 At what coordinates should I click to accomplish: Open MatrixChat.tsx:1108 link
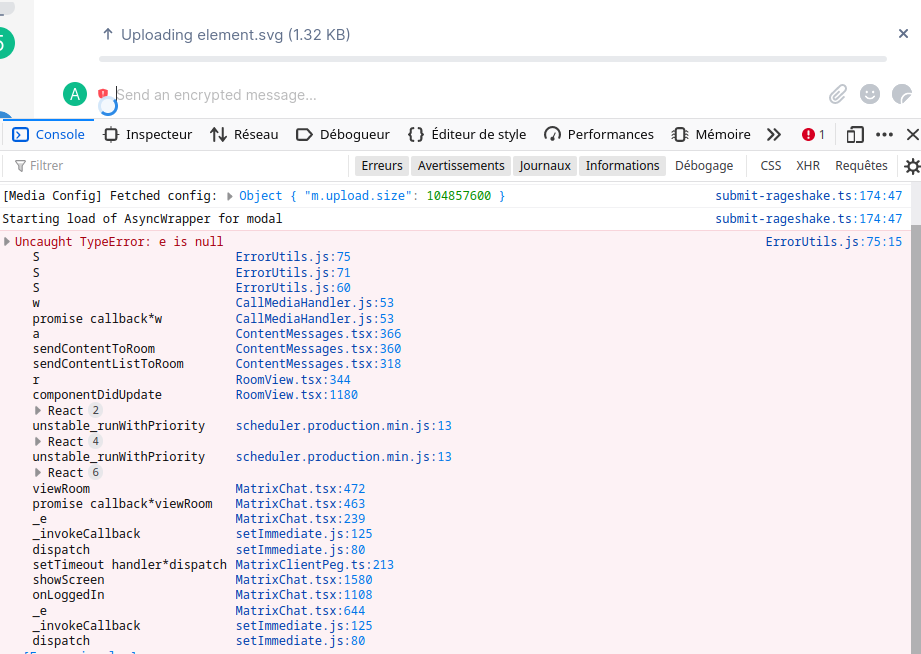304,595
